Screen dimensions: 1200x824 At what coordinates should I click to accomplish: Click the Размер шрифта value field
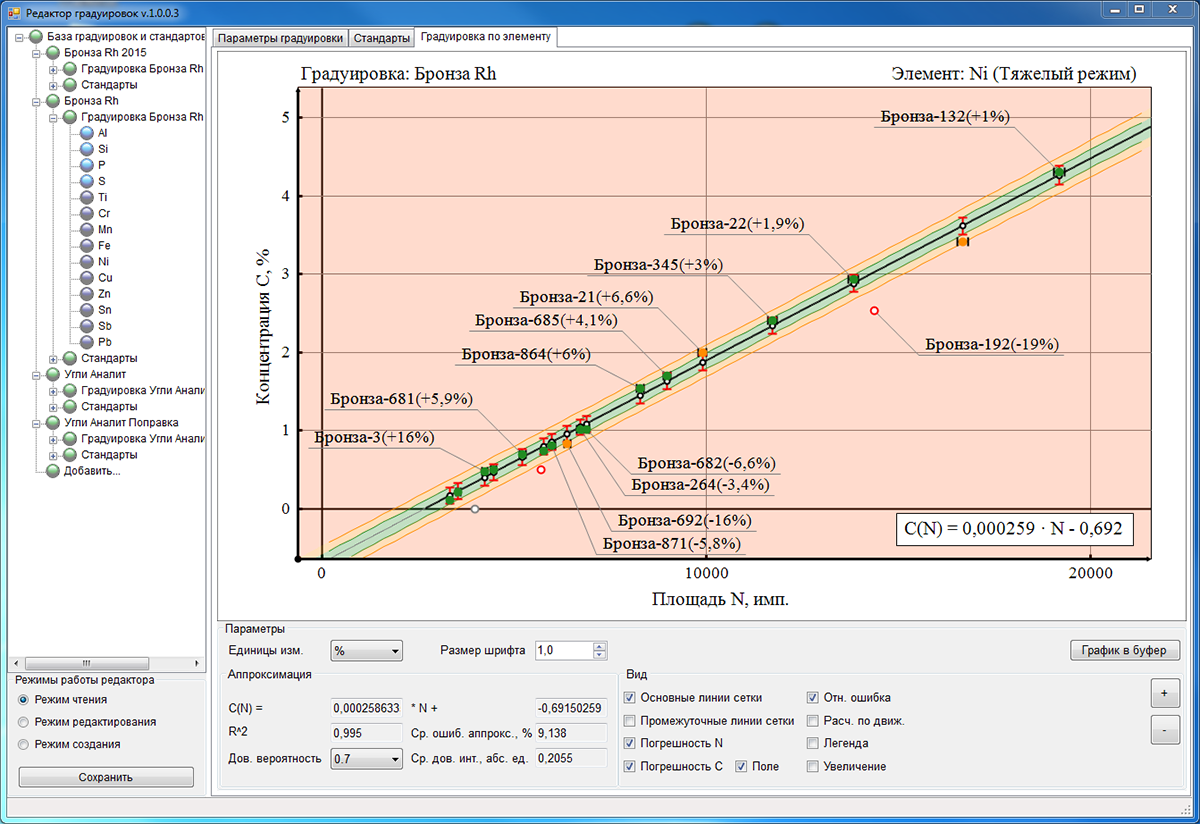click(x=564, y=651)
